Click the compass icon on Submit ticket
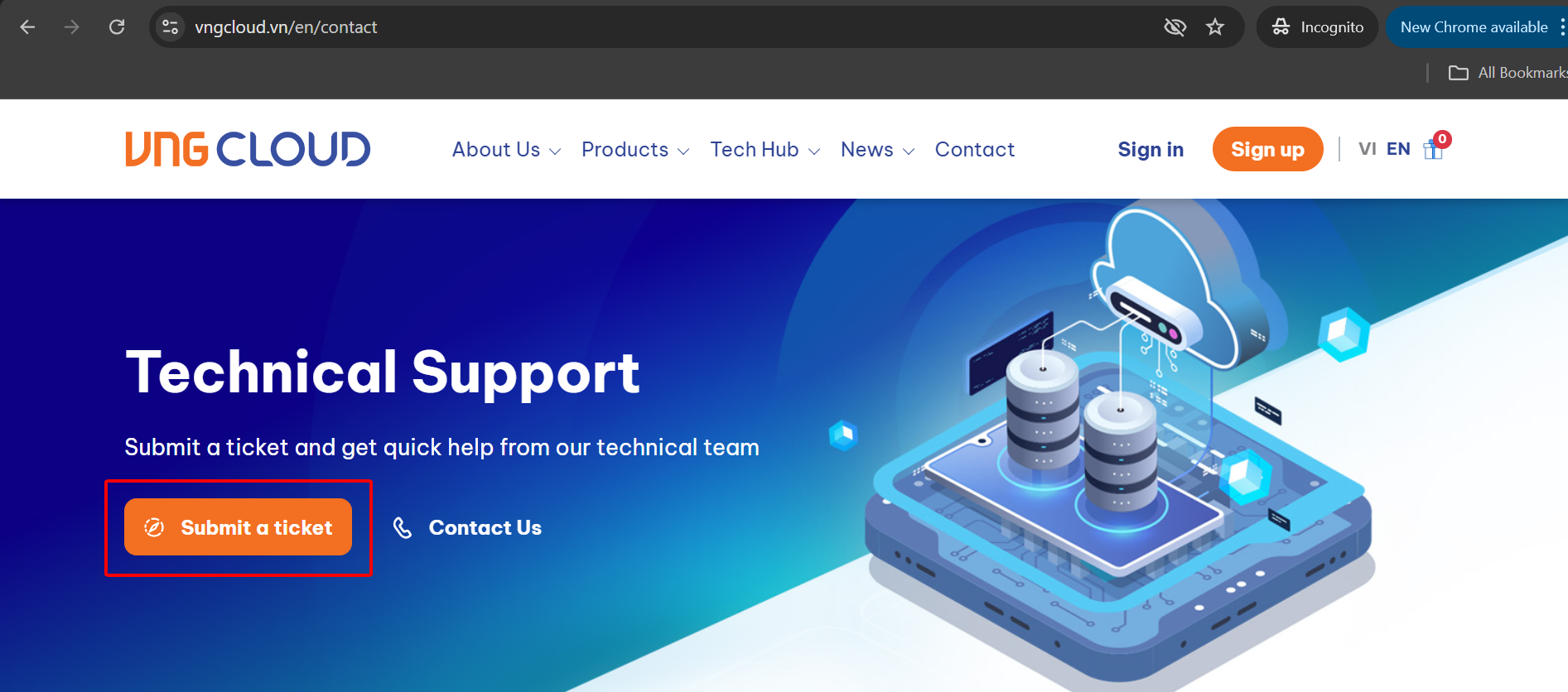This screenshot has height=692, width=1568. (154, 527)
